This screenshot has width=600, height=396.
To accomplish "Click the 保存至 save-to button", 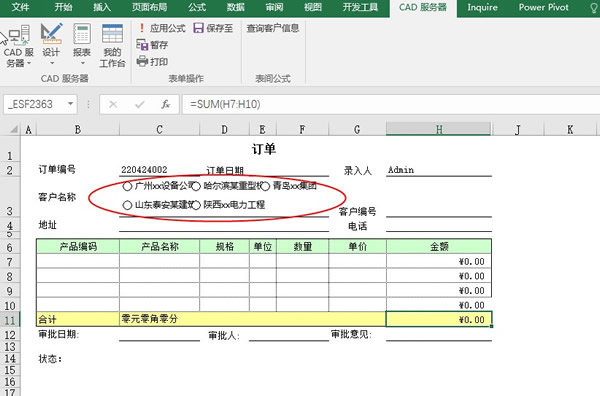I will [214, 28].
